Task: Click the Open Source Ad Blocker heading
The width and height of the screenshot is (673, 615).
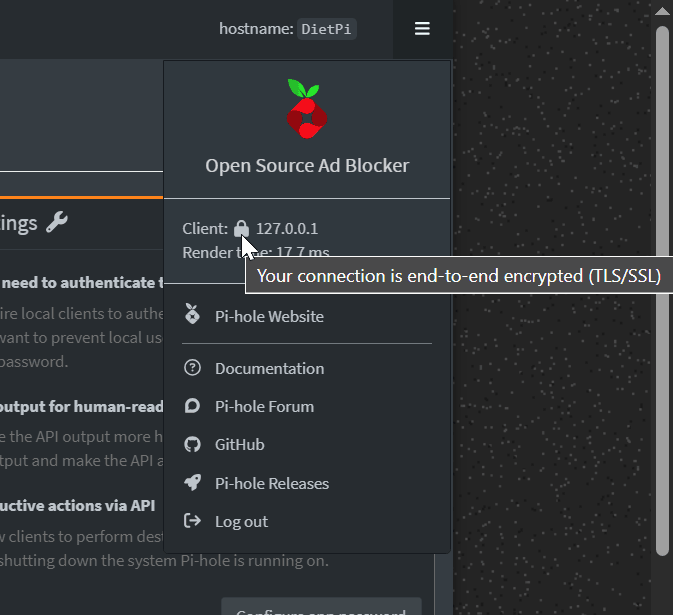Action: coord(307,166)
